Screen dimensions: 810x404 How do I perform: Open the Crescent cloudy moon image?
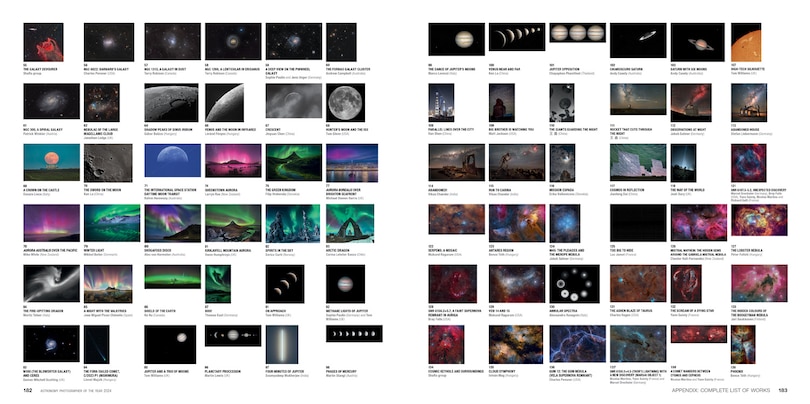pos(294,101)
